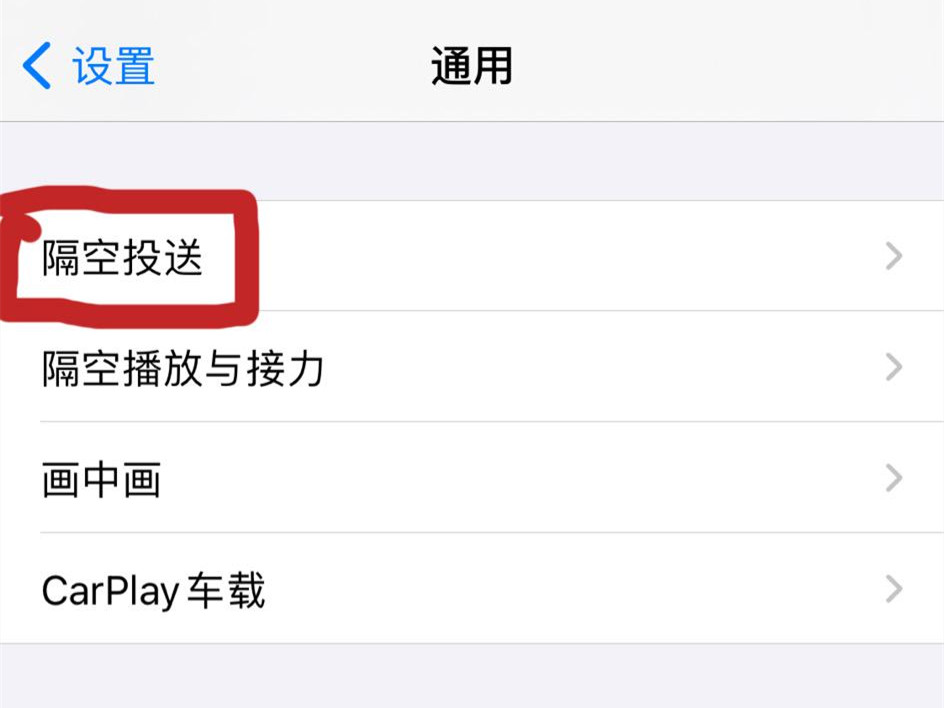Tap the blue back chevron icon
The height and width of the screenshot is (708, 944).
tap(37, 66)
